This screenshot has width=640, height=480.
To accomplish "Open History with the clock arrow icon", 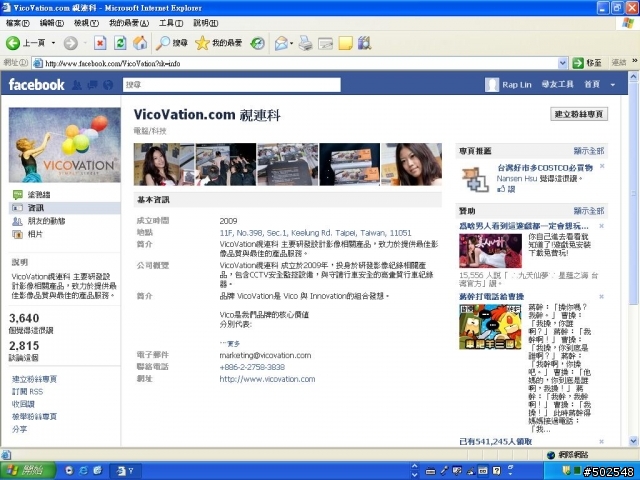I will point(258,43).
